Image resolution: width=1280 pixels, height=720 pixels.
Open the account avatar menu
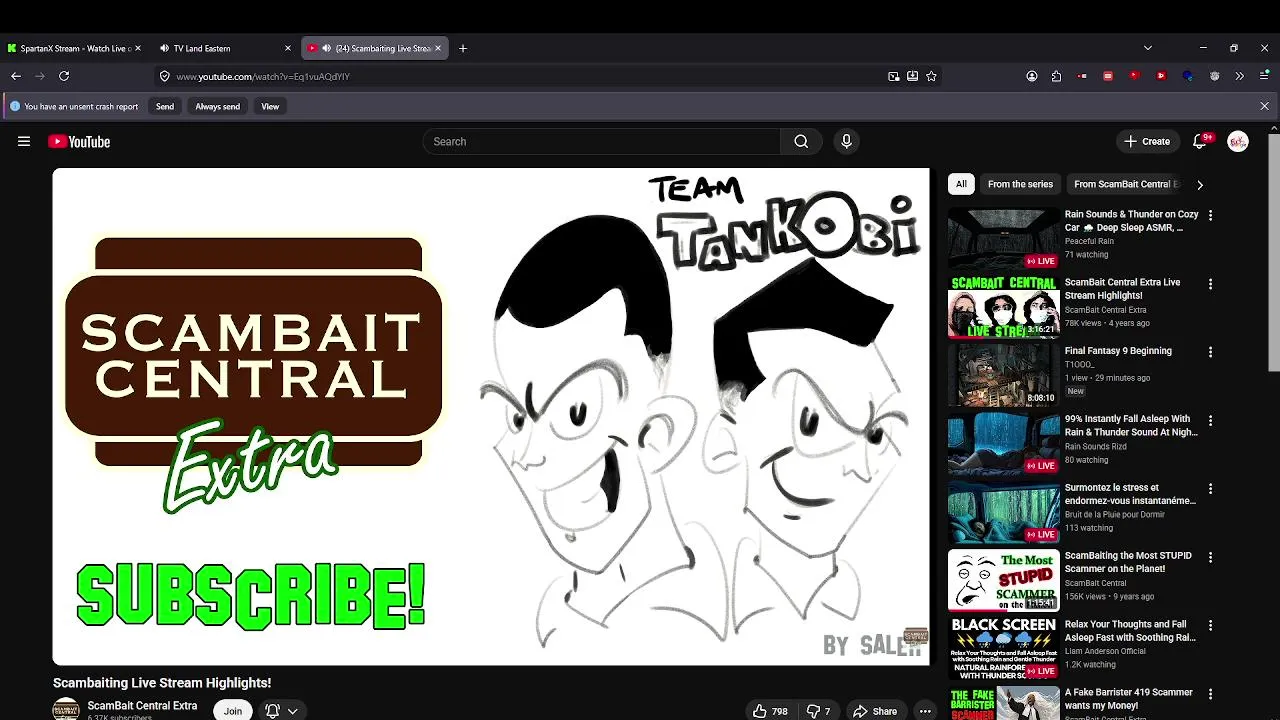[1238, 142]
